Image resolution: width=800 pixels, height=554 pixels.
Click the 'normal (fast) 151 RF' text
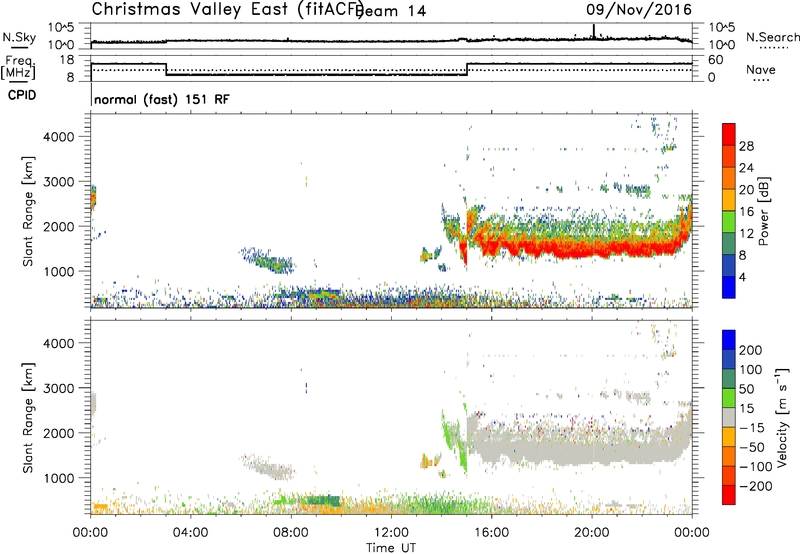[162, 99]
